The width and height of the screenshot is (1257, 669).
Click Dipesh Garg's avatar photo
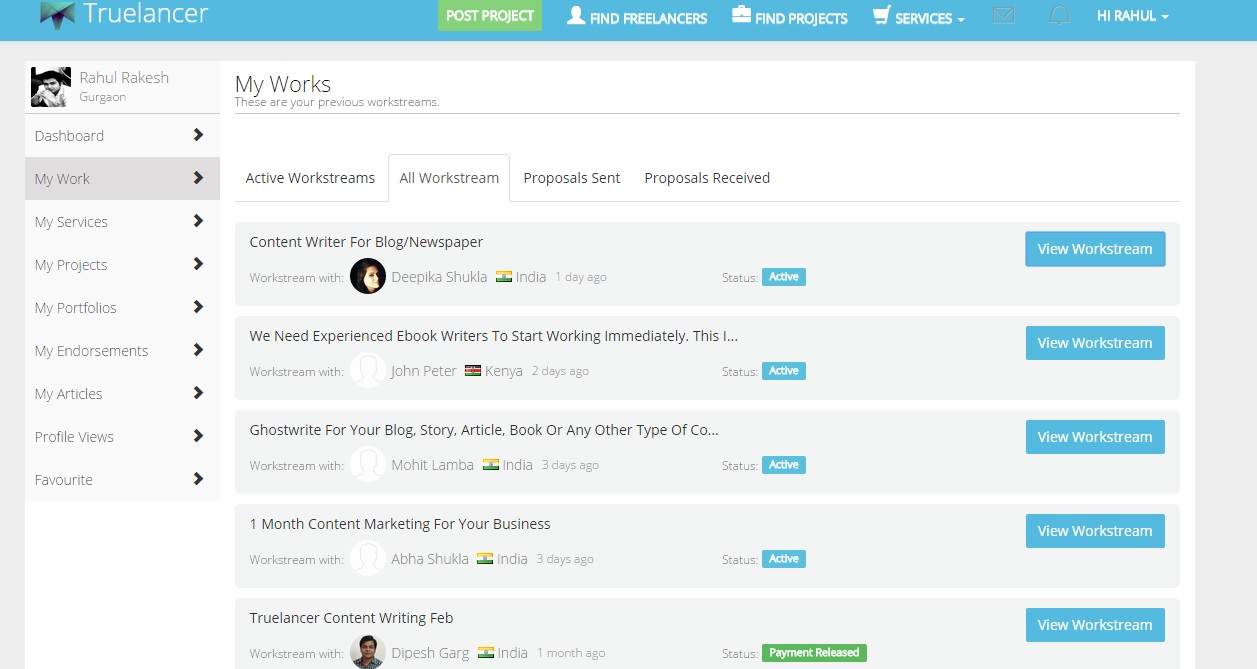coord(368,652)
